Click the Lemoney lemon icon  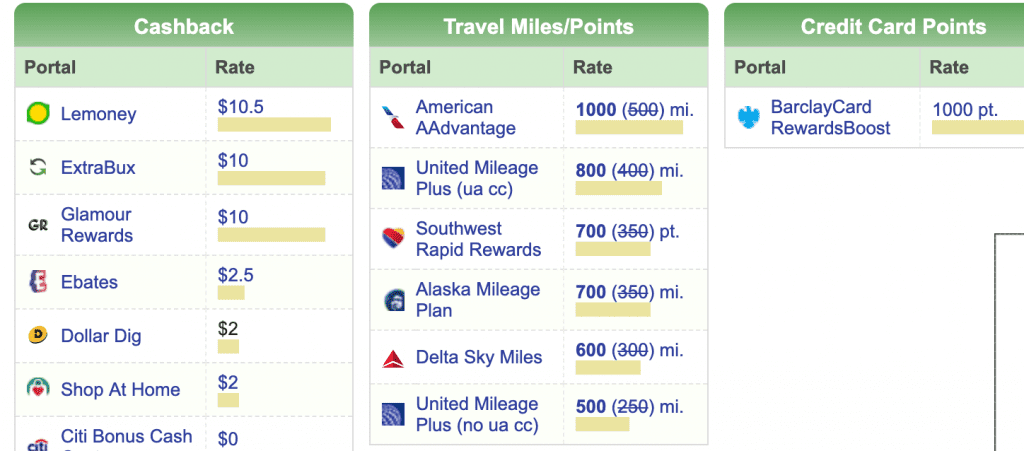(38, 114)
